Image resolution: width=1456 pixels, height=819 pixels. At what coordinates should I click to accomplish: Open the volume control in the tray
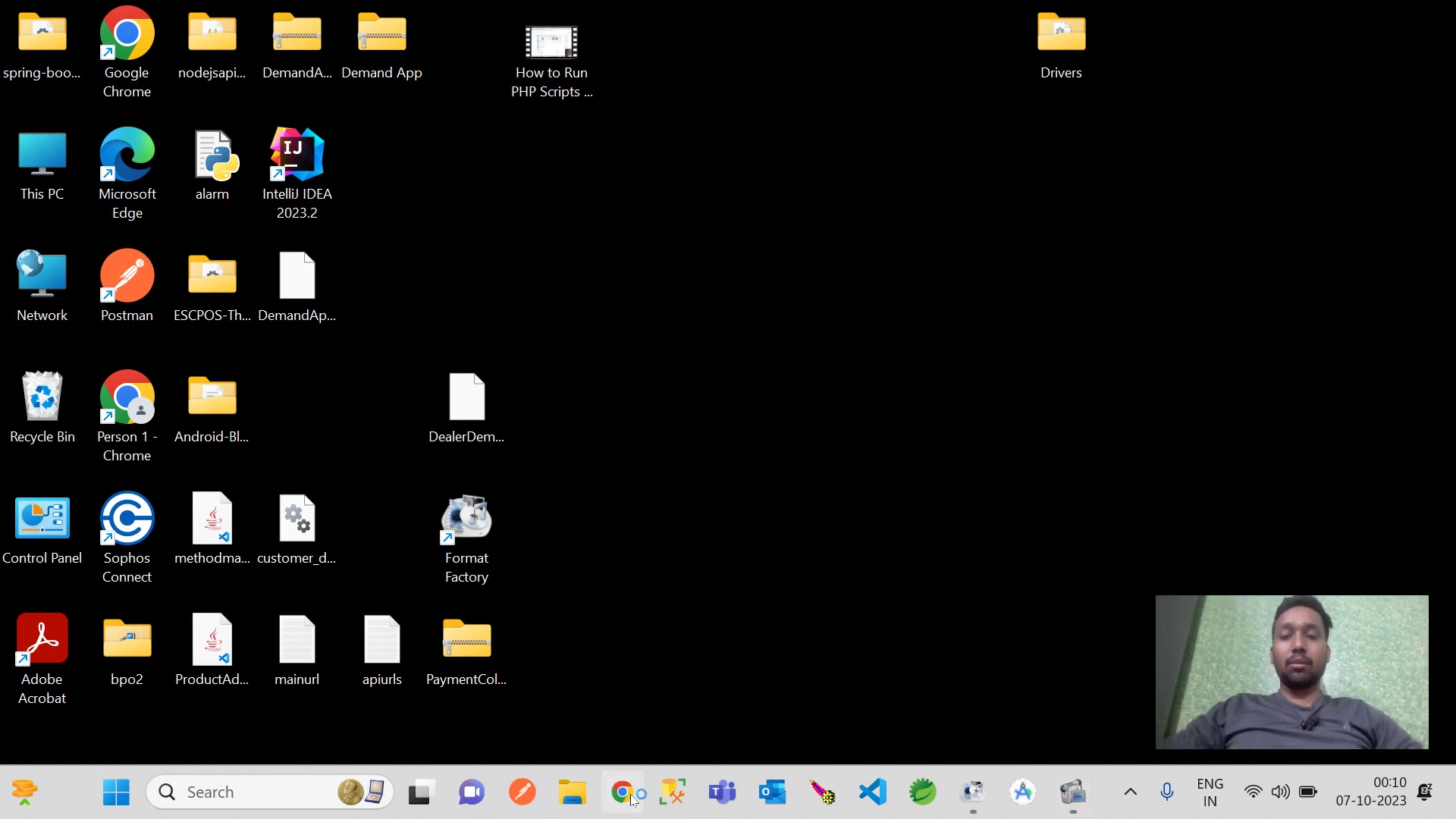(1281, 792)
